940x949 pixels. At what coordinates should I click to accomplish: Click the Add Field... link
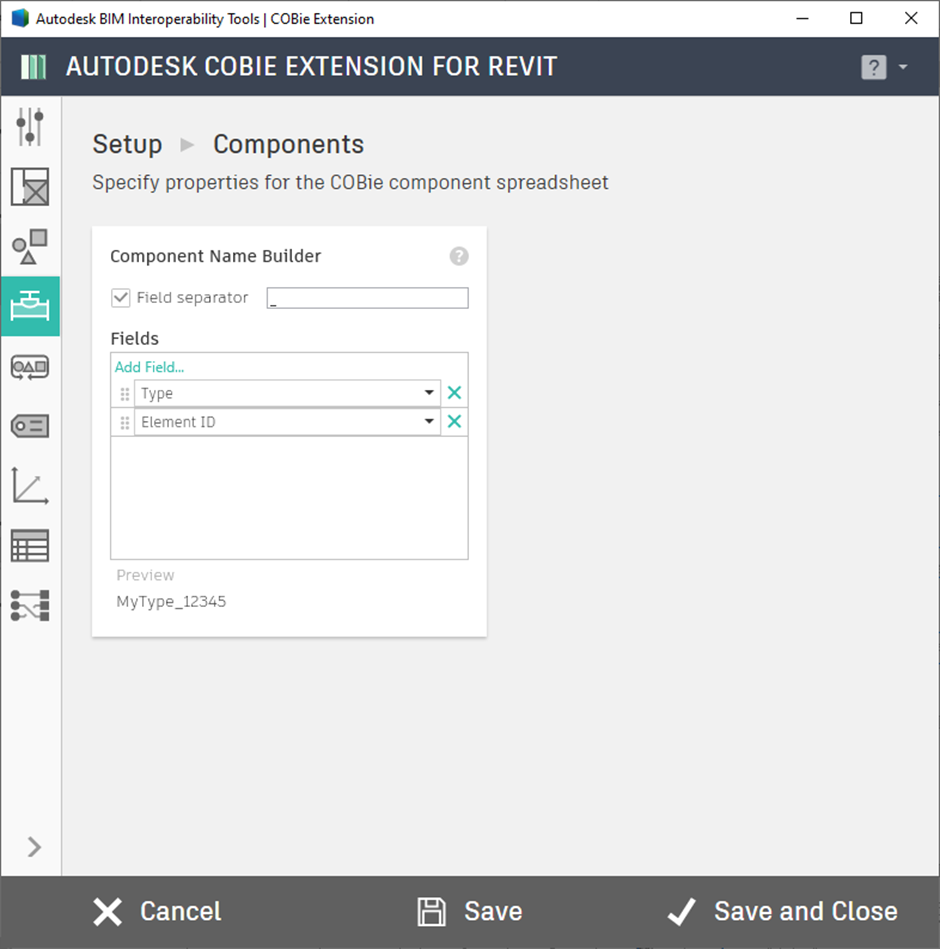pyautogui.click(x=150, y=367)
